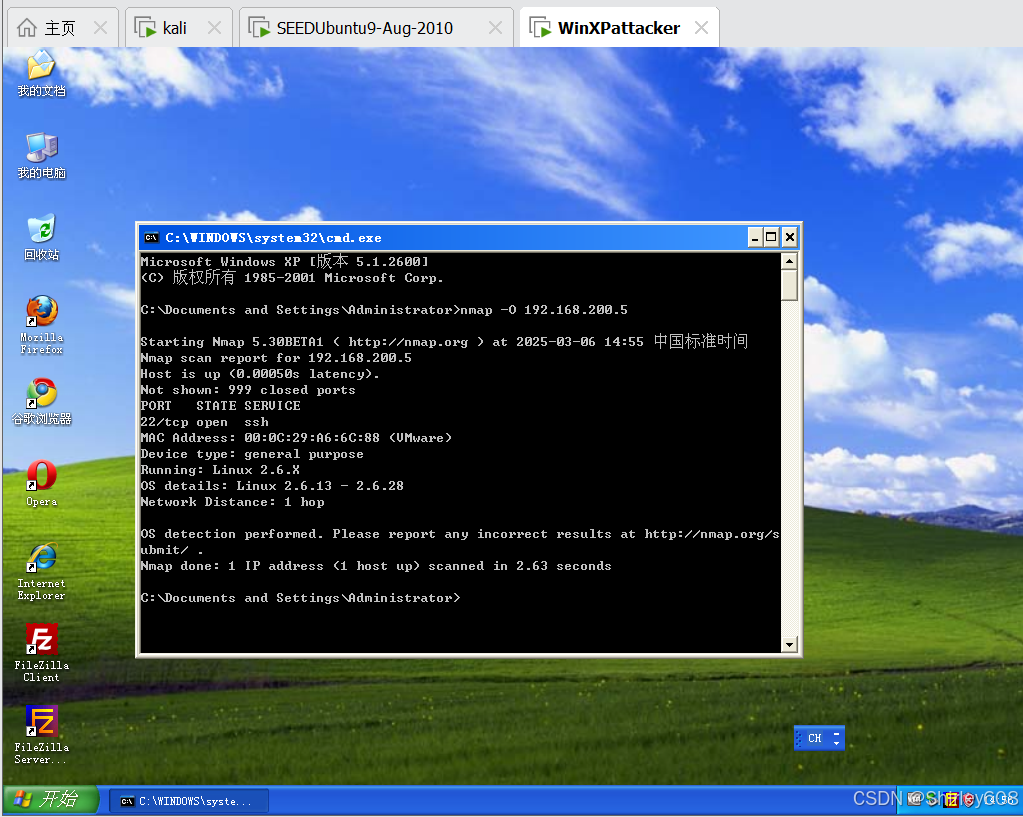The image size is (1023, 817).
Task: Click cmd.exe taskbar button
Action: point(189,801)
